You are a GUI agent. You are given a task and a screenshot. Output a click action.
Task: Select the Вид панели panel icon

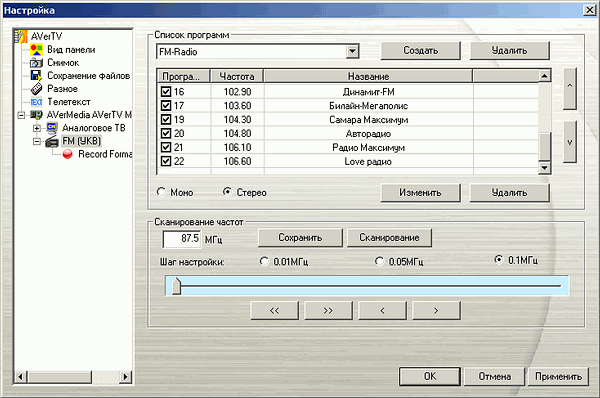point(36,50)
